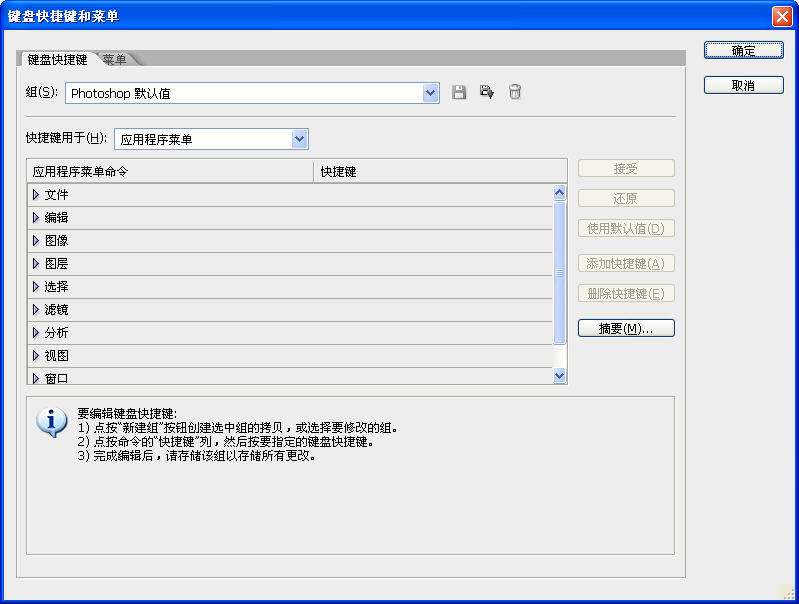This screenshot has width=799, height=604.
Task: Click the delete shortcut set trash icon
Action: point(514,93)
